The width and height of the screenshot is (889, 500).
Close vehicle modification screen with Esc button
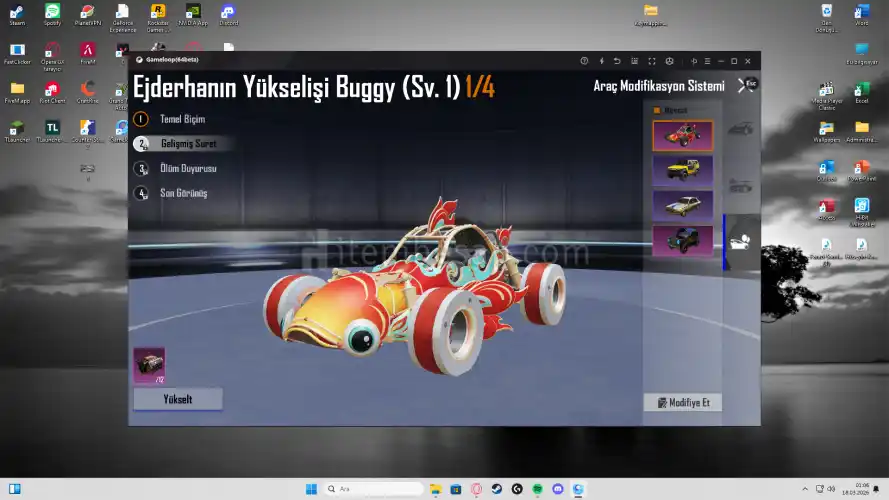tap(746, 85)
